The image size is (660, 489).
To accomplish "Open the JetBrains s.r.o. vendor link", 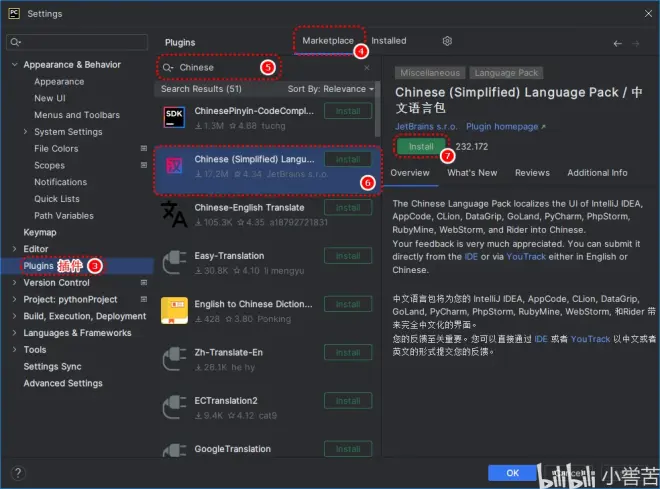I will click(x=426, y=127).
